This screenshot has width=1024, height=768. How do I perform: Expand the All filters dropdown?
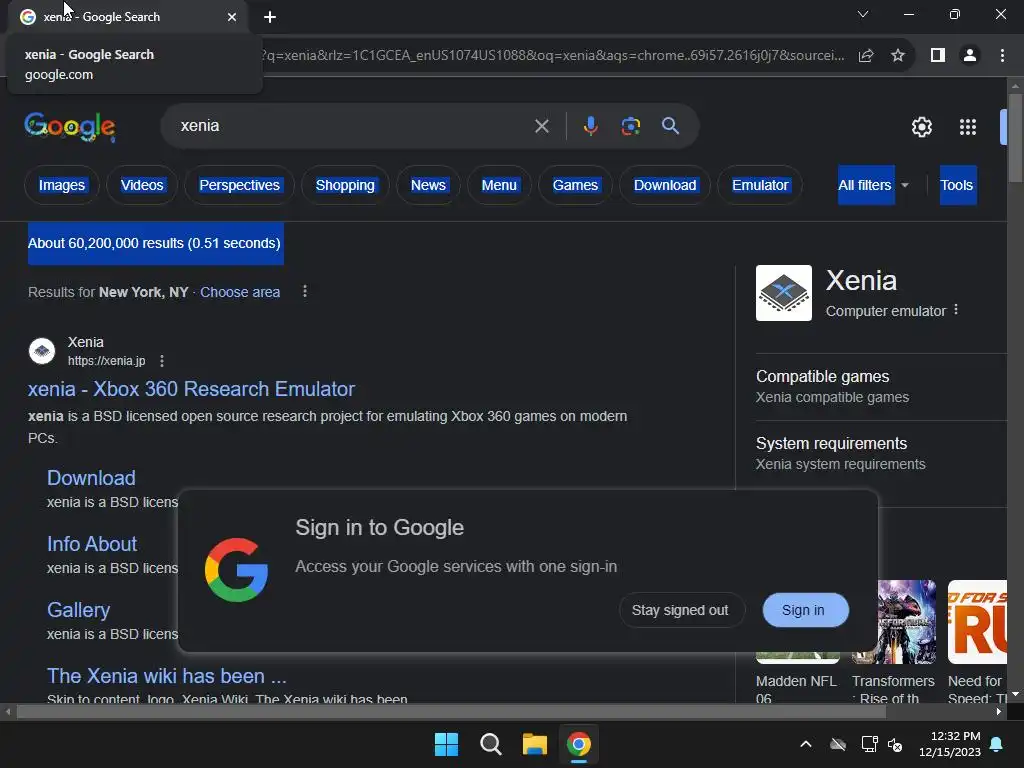click(873, 185)
